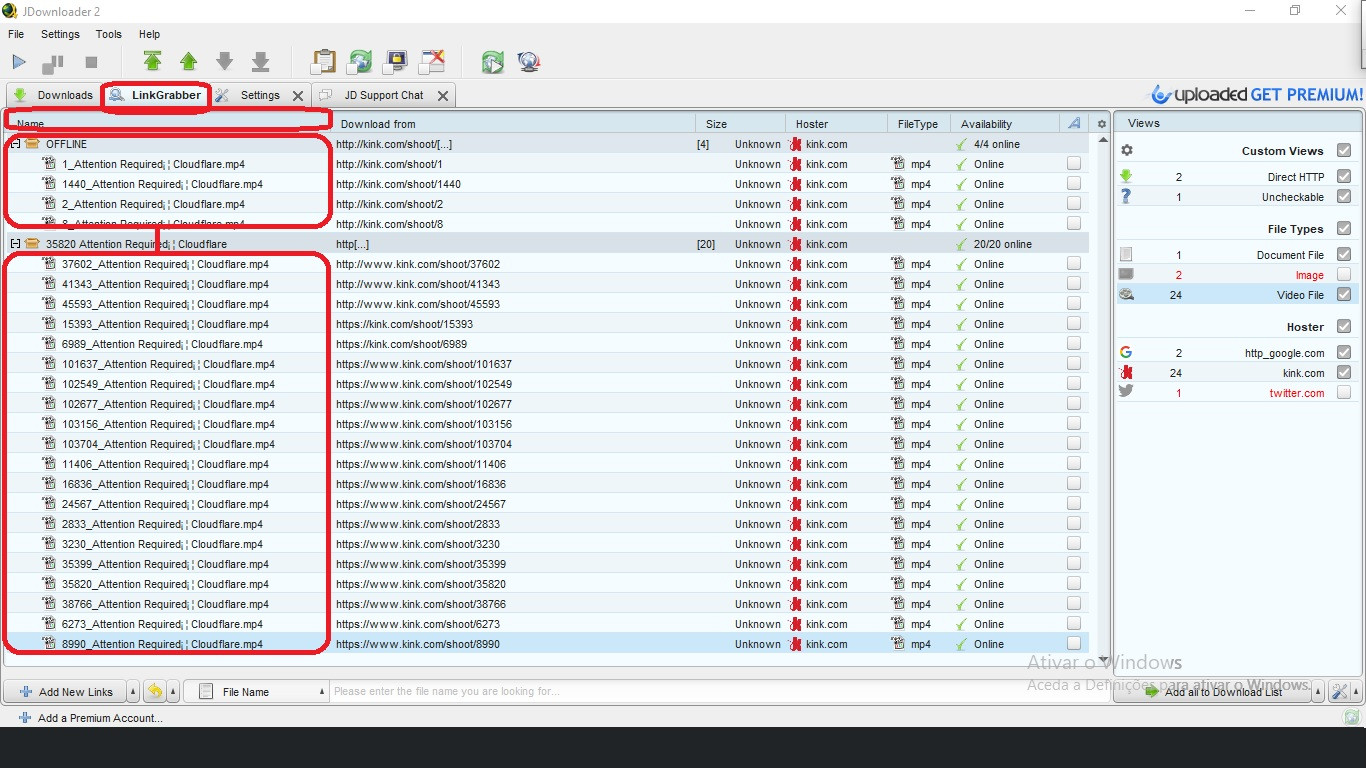The width and height of the screenshot is (1366, 768).
Task: Switch to the Downloads tab
Action: [53, 95]
